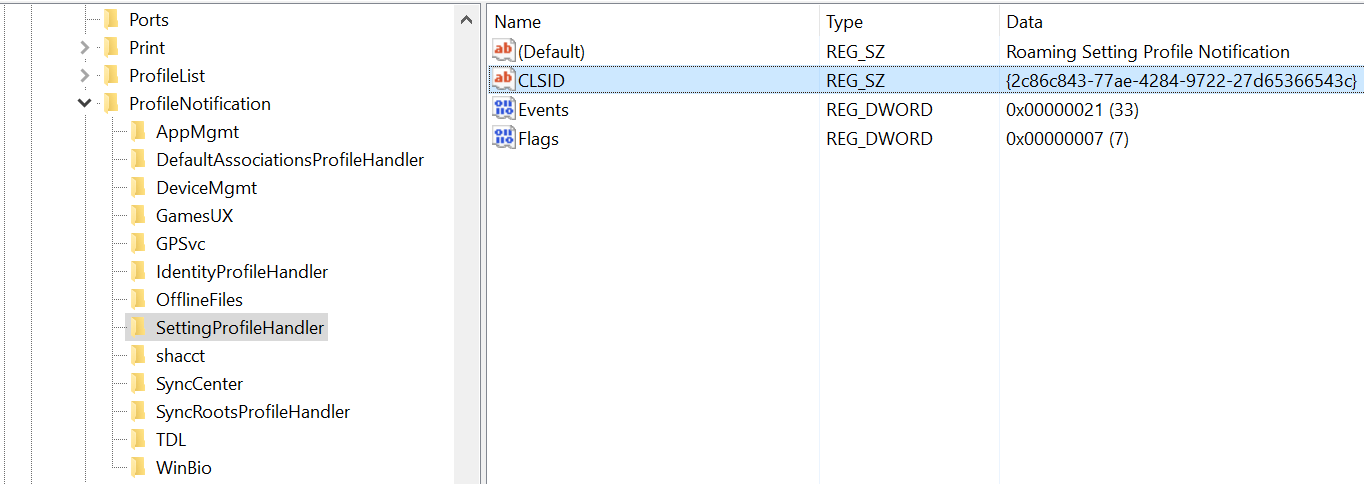The image size is (1364, 484).
Task: Select the (Default) value name
Action: (551, 51)
